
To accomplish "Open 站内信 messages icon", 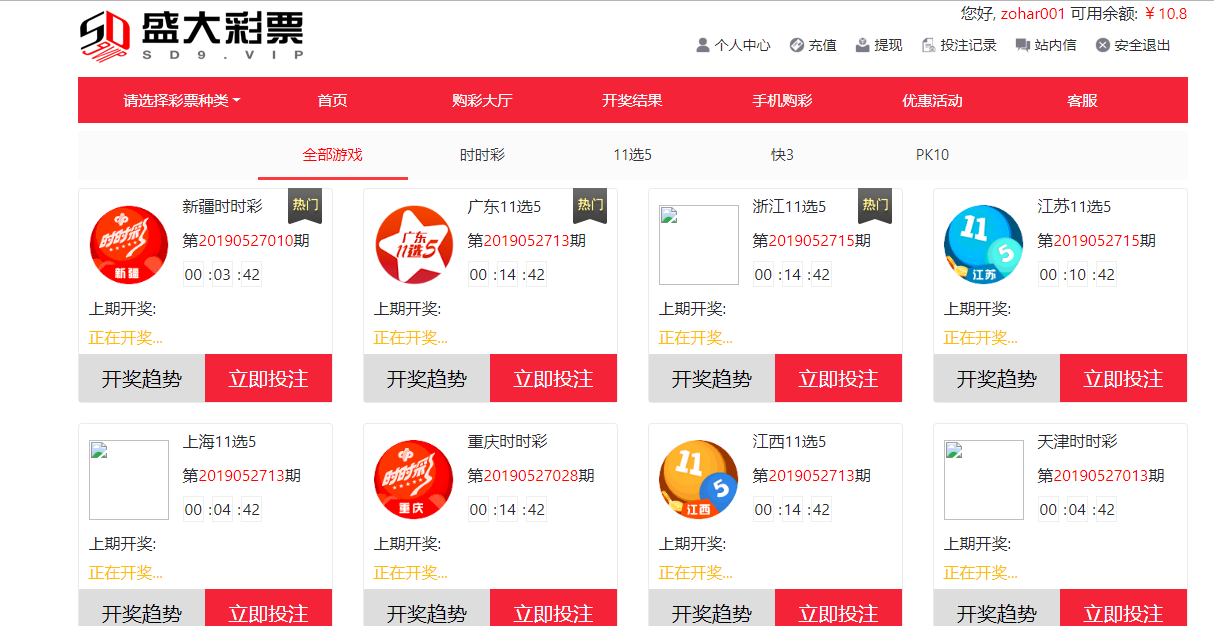I will tap(1023, 45).
